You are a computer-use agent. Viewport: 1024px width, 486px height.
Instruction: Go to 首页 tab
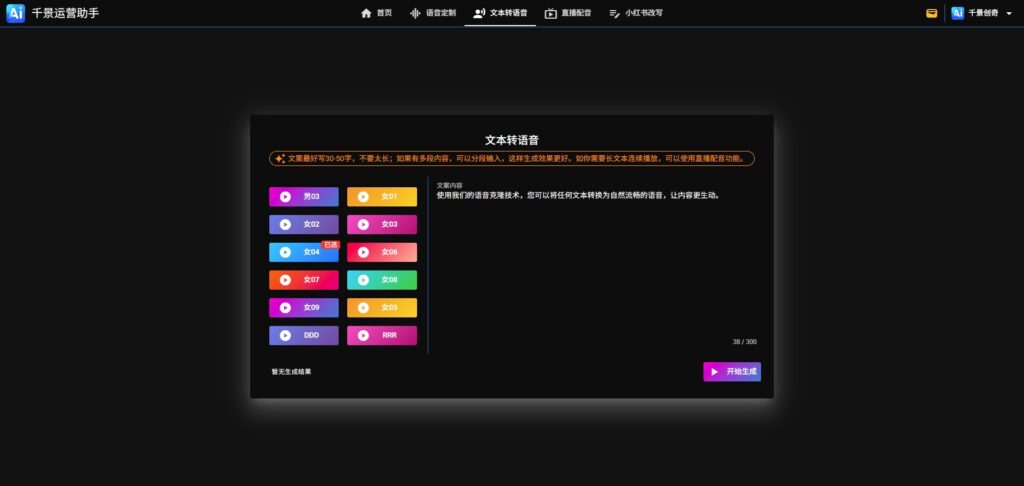click(376, 13)
